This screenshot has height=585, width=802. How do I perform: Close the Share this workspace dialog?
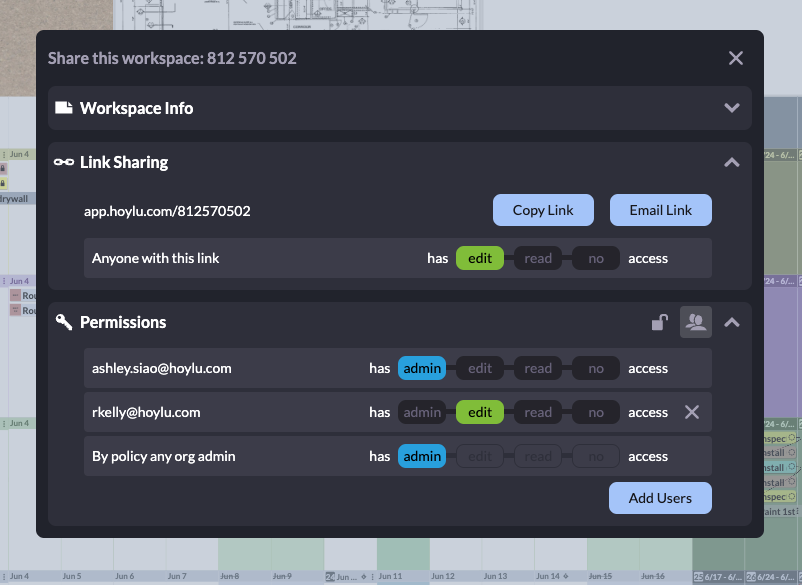[x=736, y=58]
